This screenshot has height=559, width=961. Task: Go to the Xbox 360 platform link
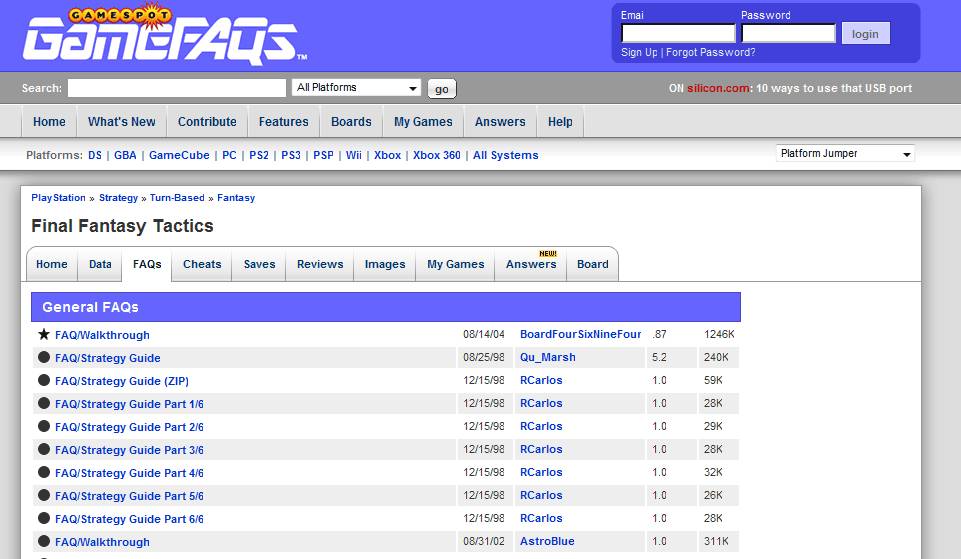click(x=436, y=155)
